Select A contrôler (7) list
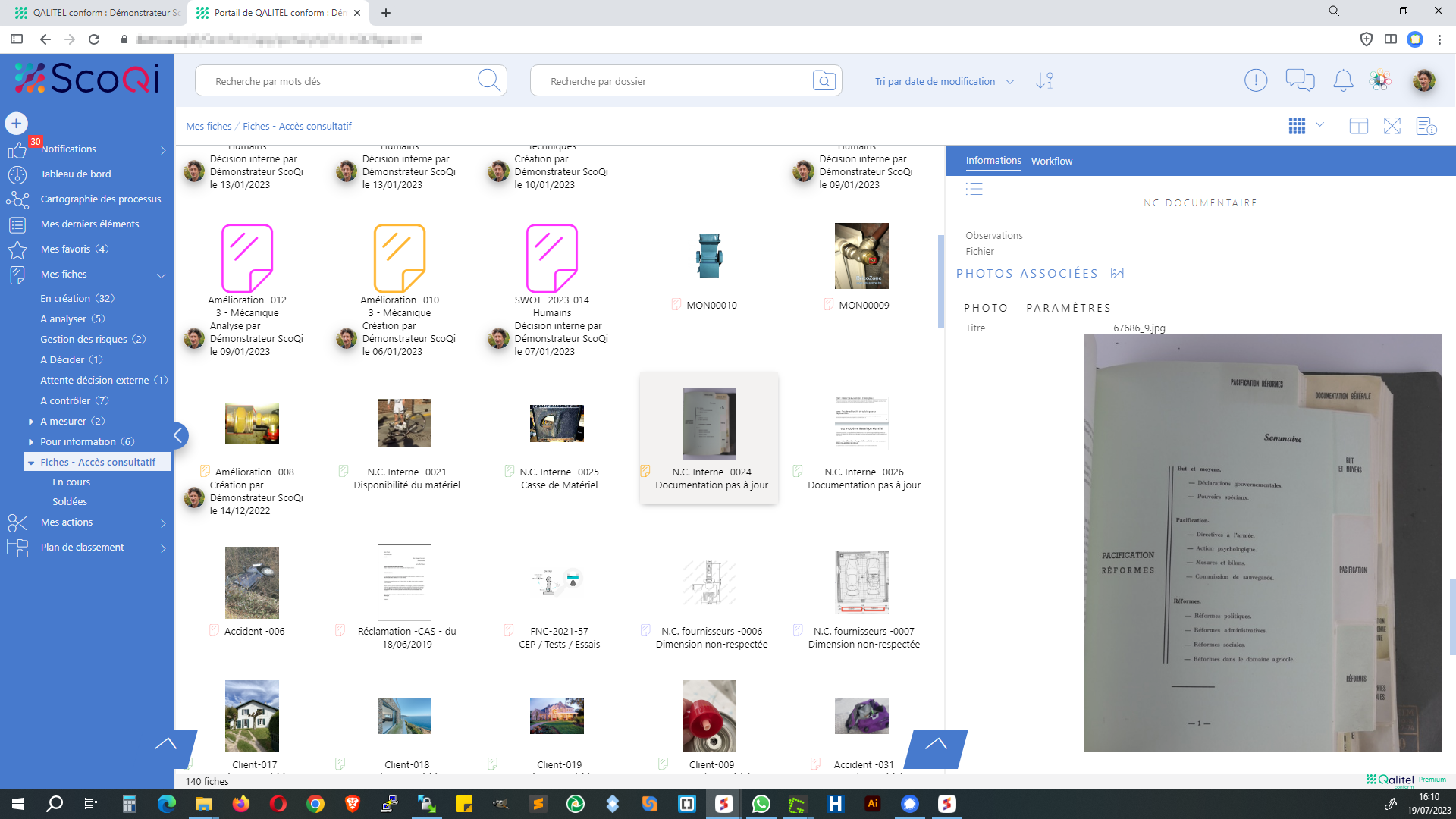The height and width of the screenshot is (819, 1456). point(74,400)
